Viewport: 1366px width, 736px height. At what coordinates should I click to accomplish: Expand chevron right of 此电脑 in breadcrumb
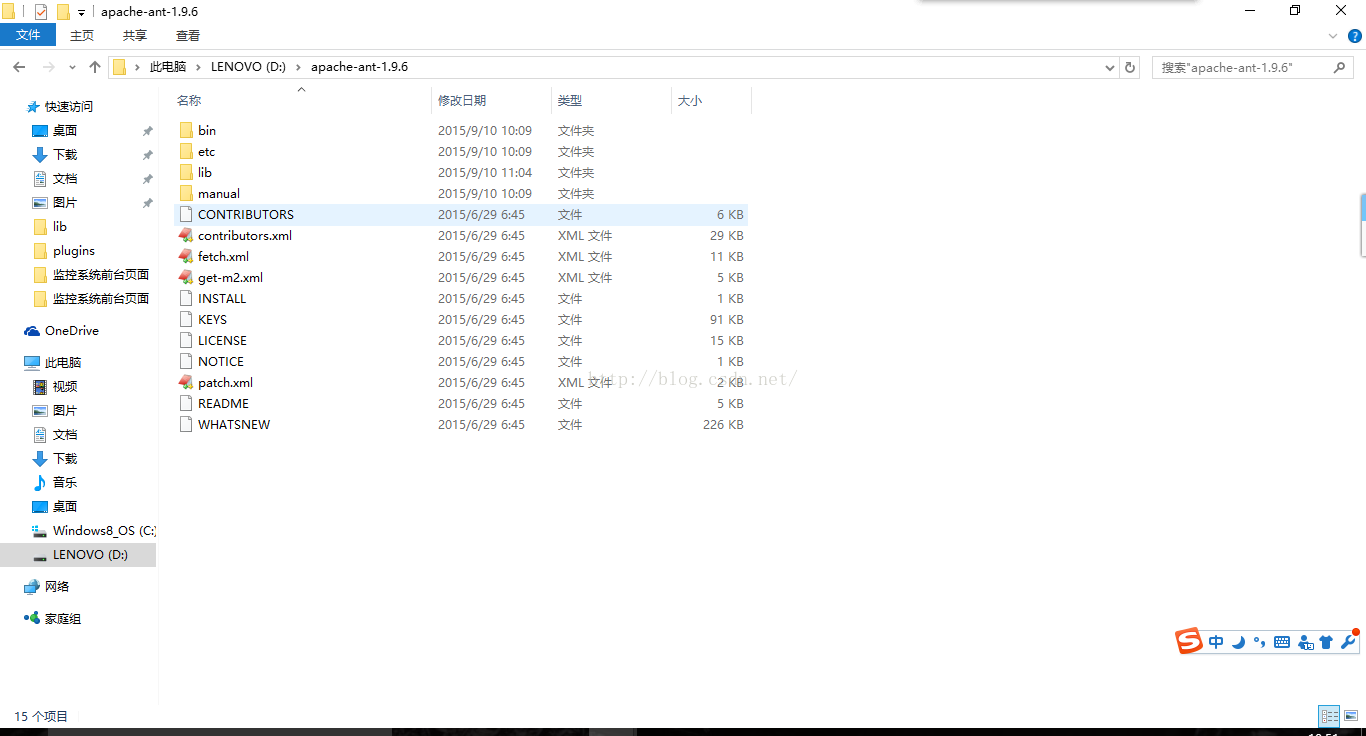(198, 67)
